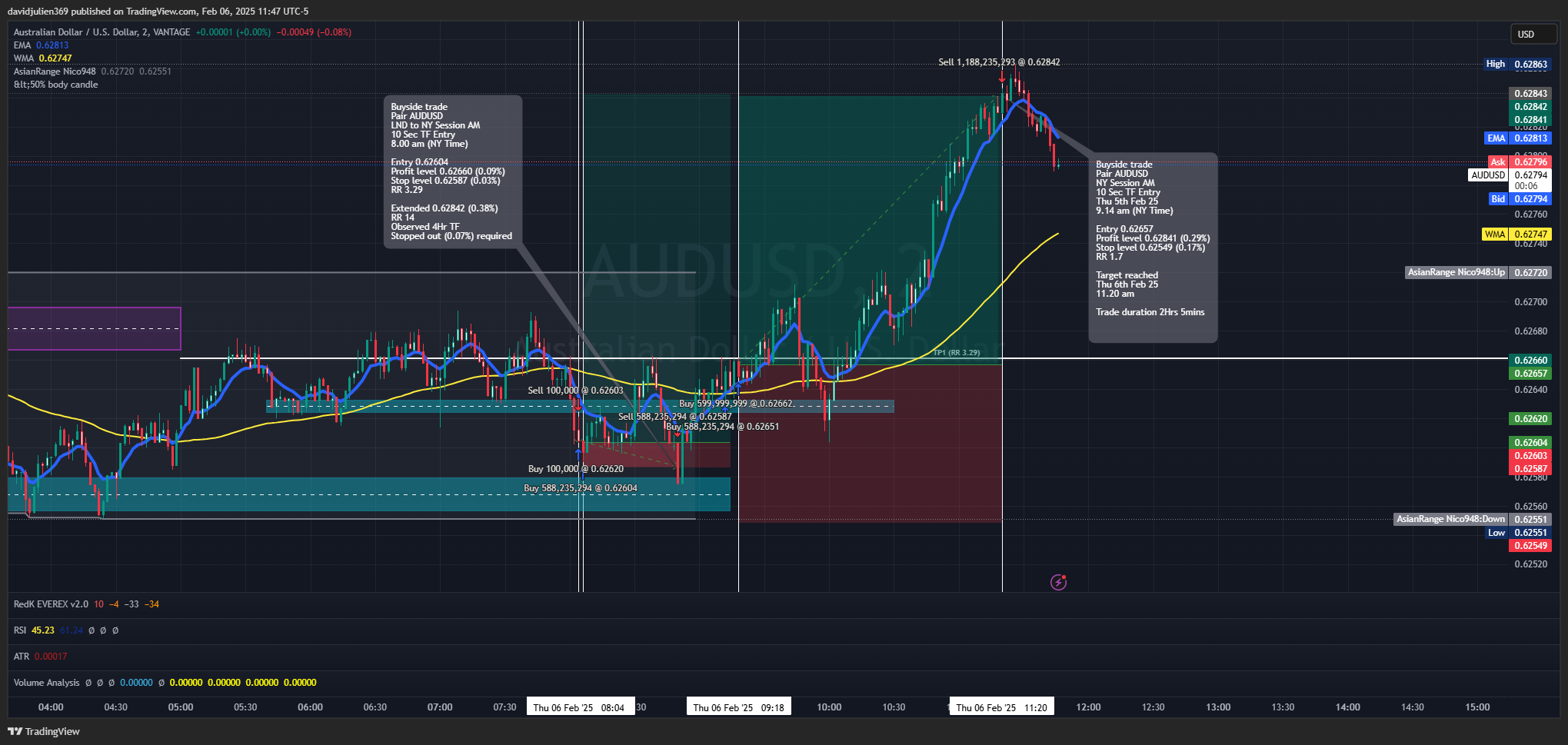Select the Buy 599,999,999 @ 0.62662 trade label
The image size is (1568, 745).
click(x=736, y=404)
